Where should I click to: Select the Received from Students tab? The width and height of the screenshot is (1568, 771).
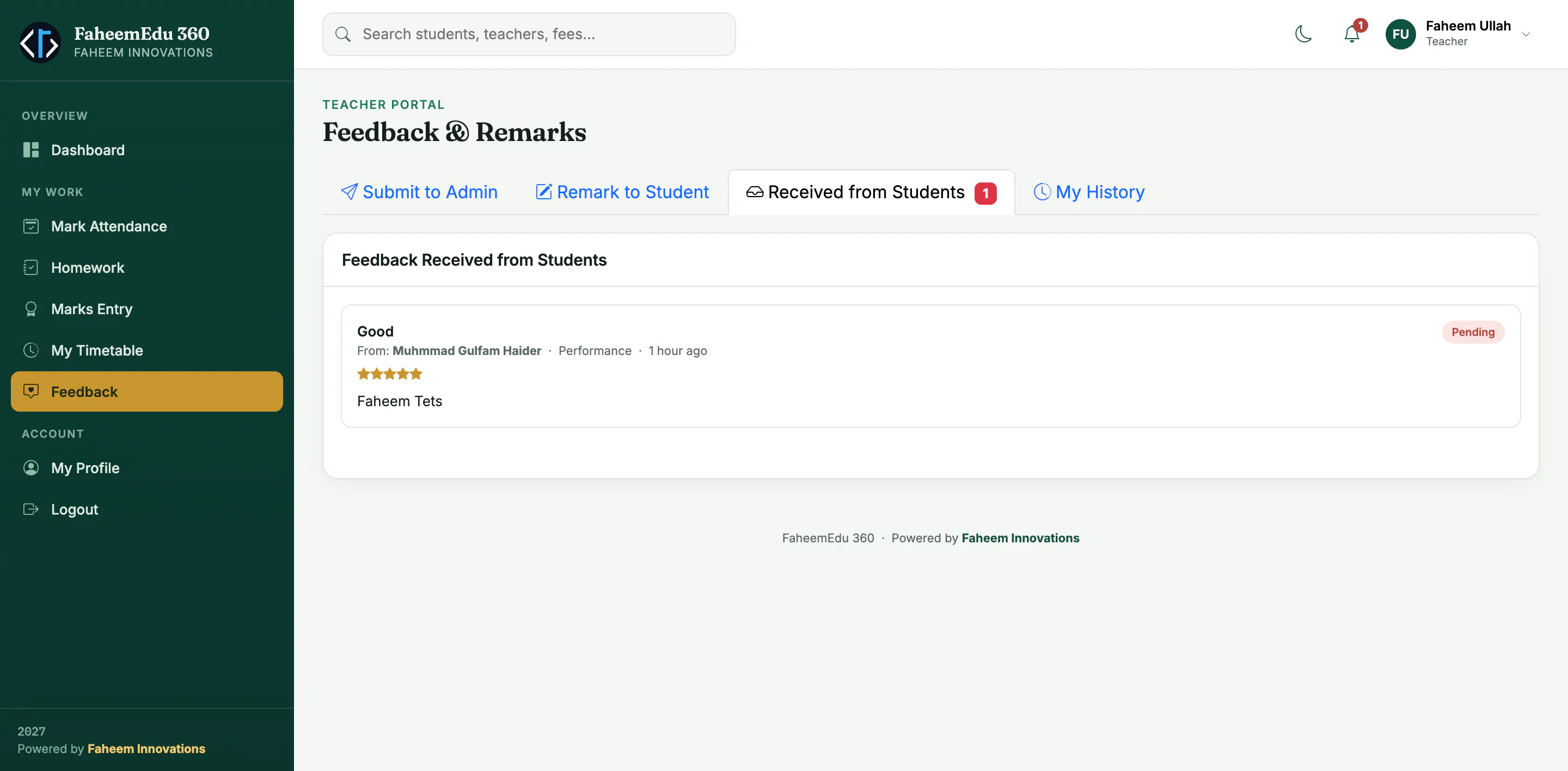click(x=871, y=192)
